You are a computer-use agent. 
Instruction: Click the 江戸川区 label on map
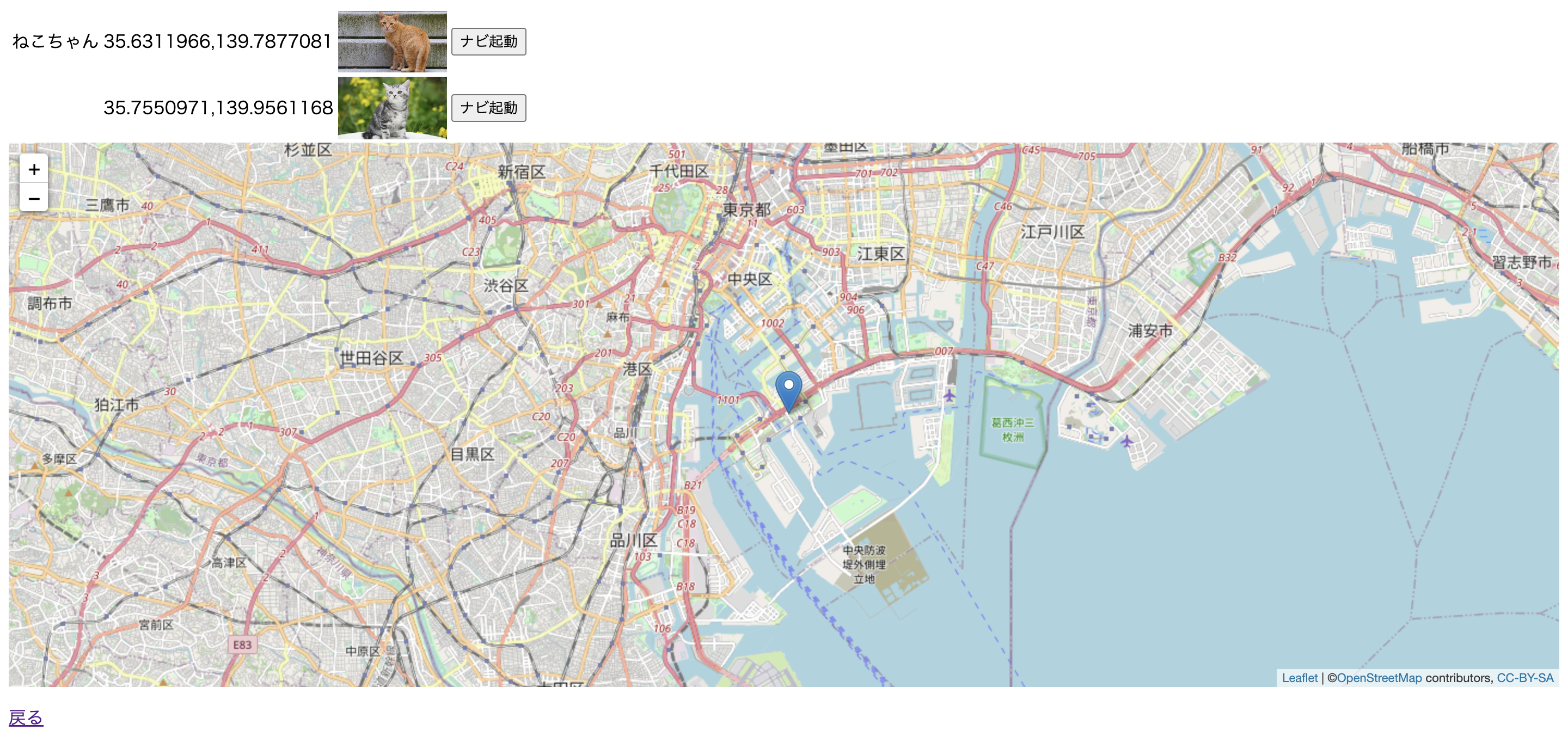pyautogui.click(x=1052, y=232)
